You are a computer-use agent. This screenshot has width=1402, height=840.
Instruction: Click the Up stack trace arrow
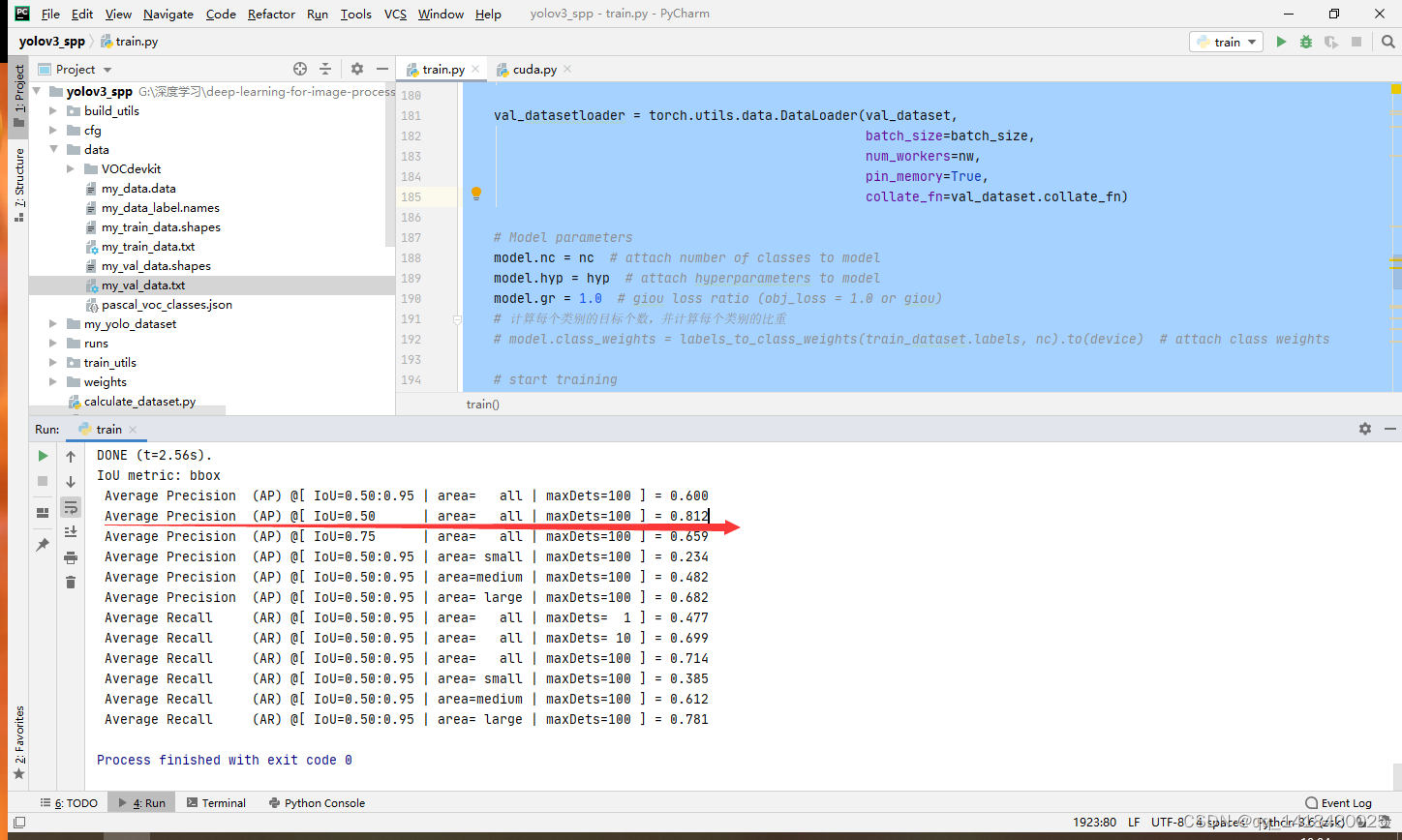pos(71,456)
